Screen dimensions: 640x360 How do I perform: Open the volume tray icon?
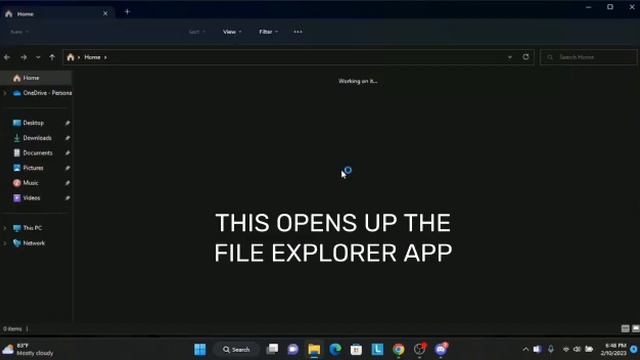[577, 349]
